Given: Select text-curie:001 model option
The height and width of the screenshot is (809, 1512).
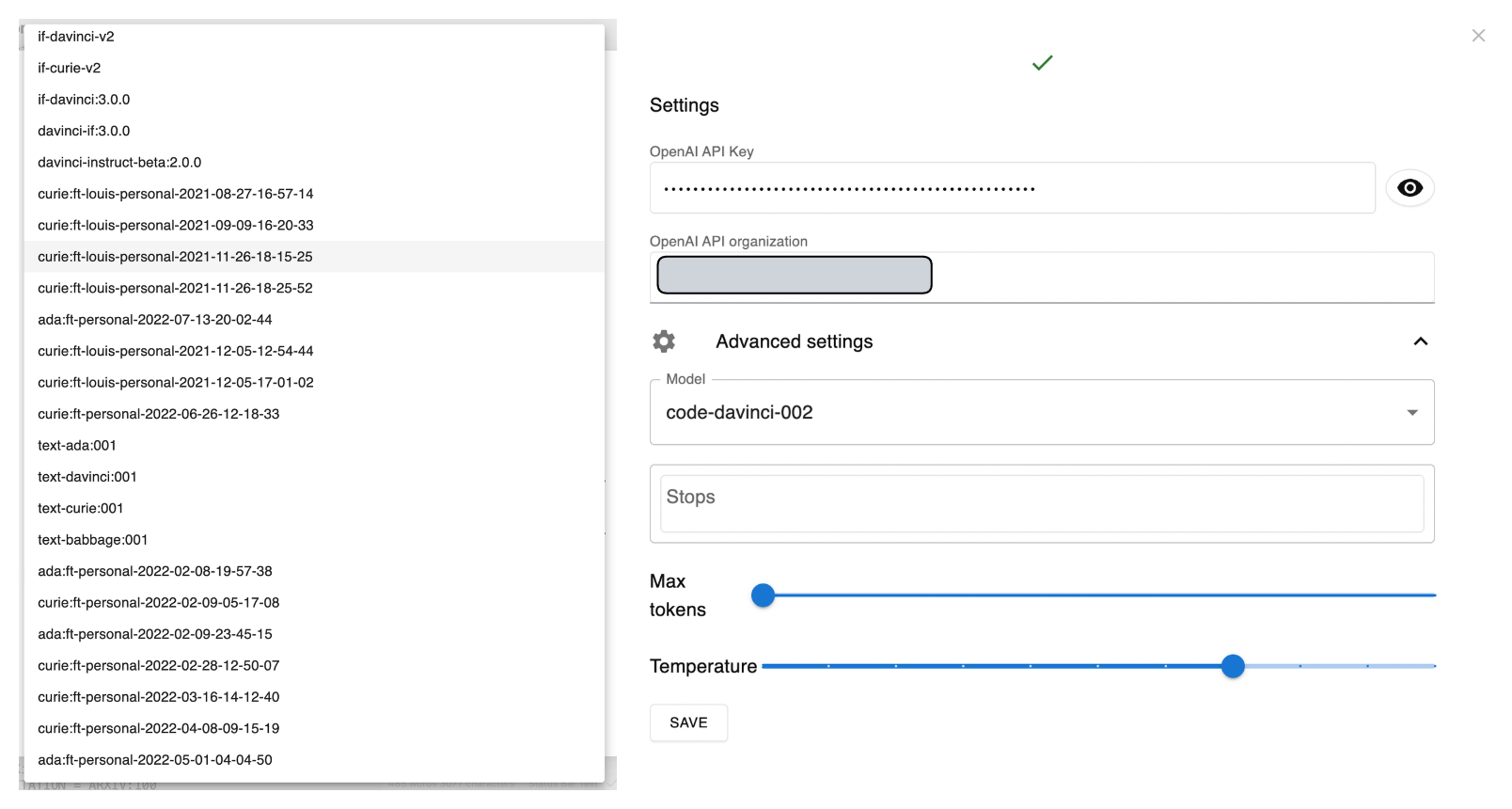Looking at the screenshot, I should tap(314, 509).
